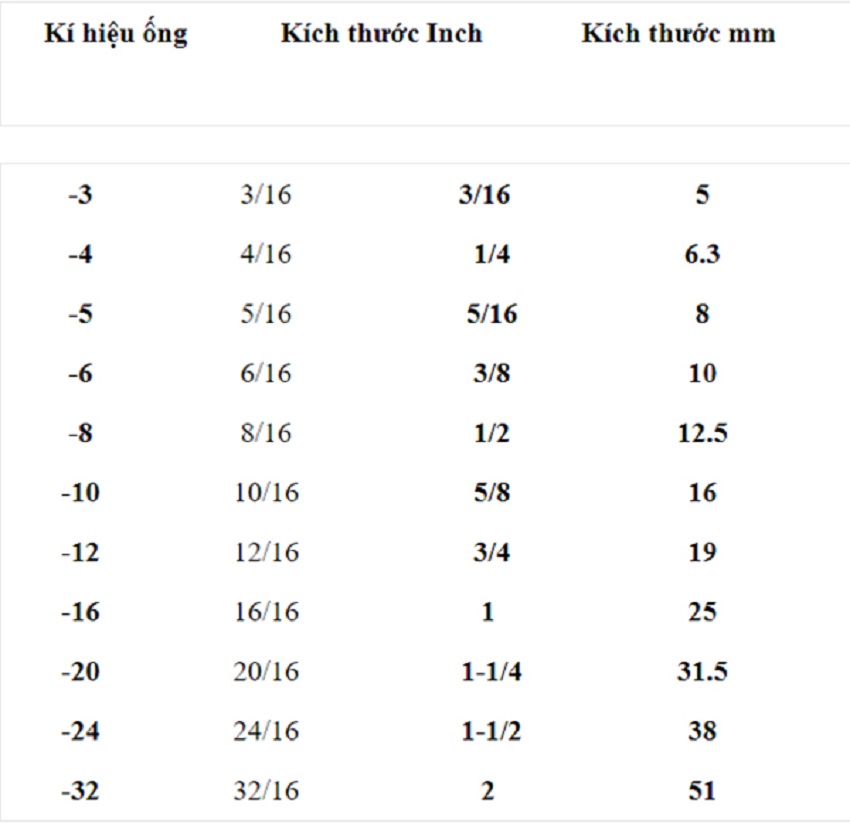This screenshot has height=823, width=850.
Task: Select the -24 pipe symbol cell
Action: [x=81, y=731]
